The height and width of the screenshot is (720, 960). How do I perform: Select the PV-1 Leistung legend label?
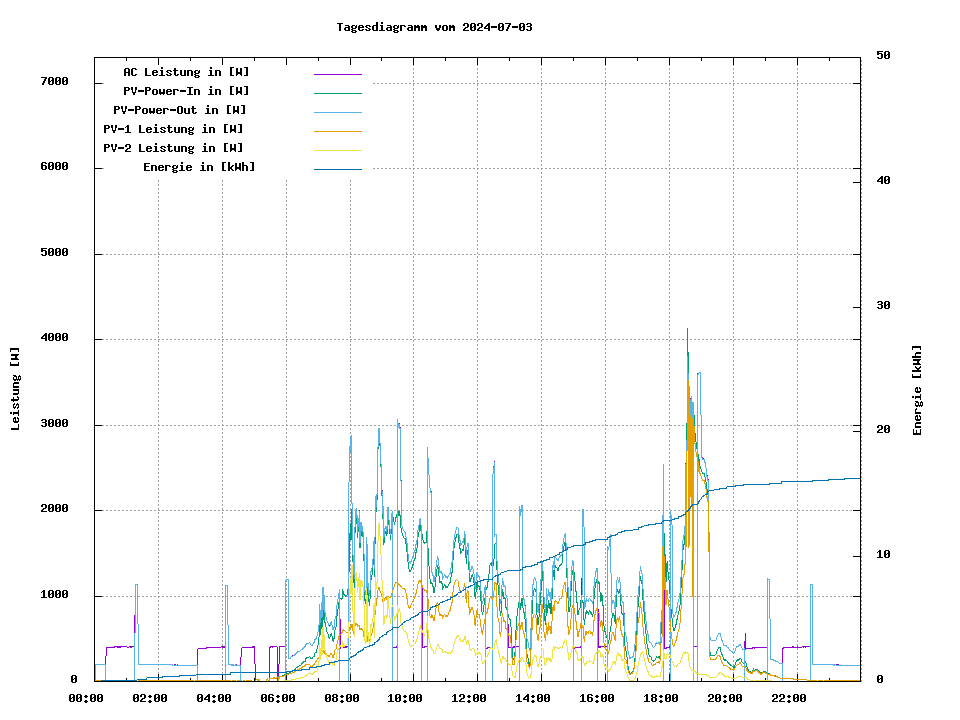pos(173,129)
